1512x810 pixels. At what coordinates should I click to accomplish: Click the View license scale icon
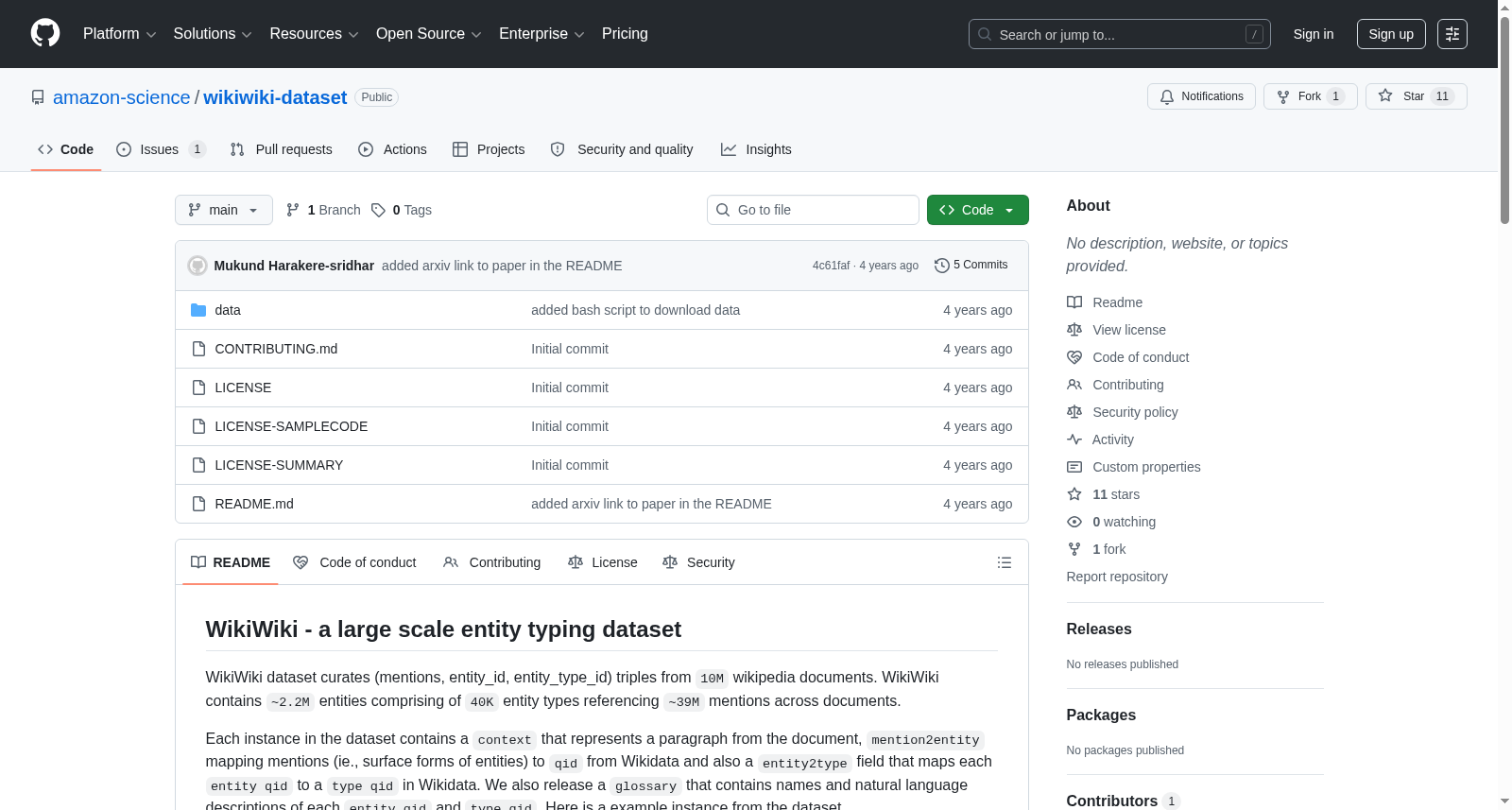pos(1074,330)
